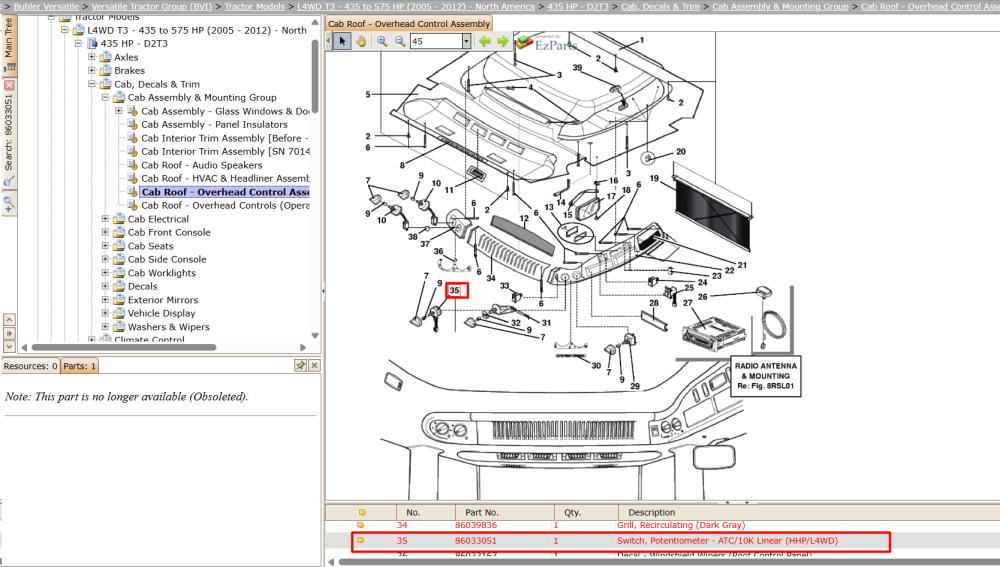Activate the hand pan tool
Viewport: 1000px width, 567px height.
[x=361, y=41]
